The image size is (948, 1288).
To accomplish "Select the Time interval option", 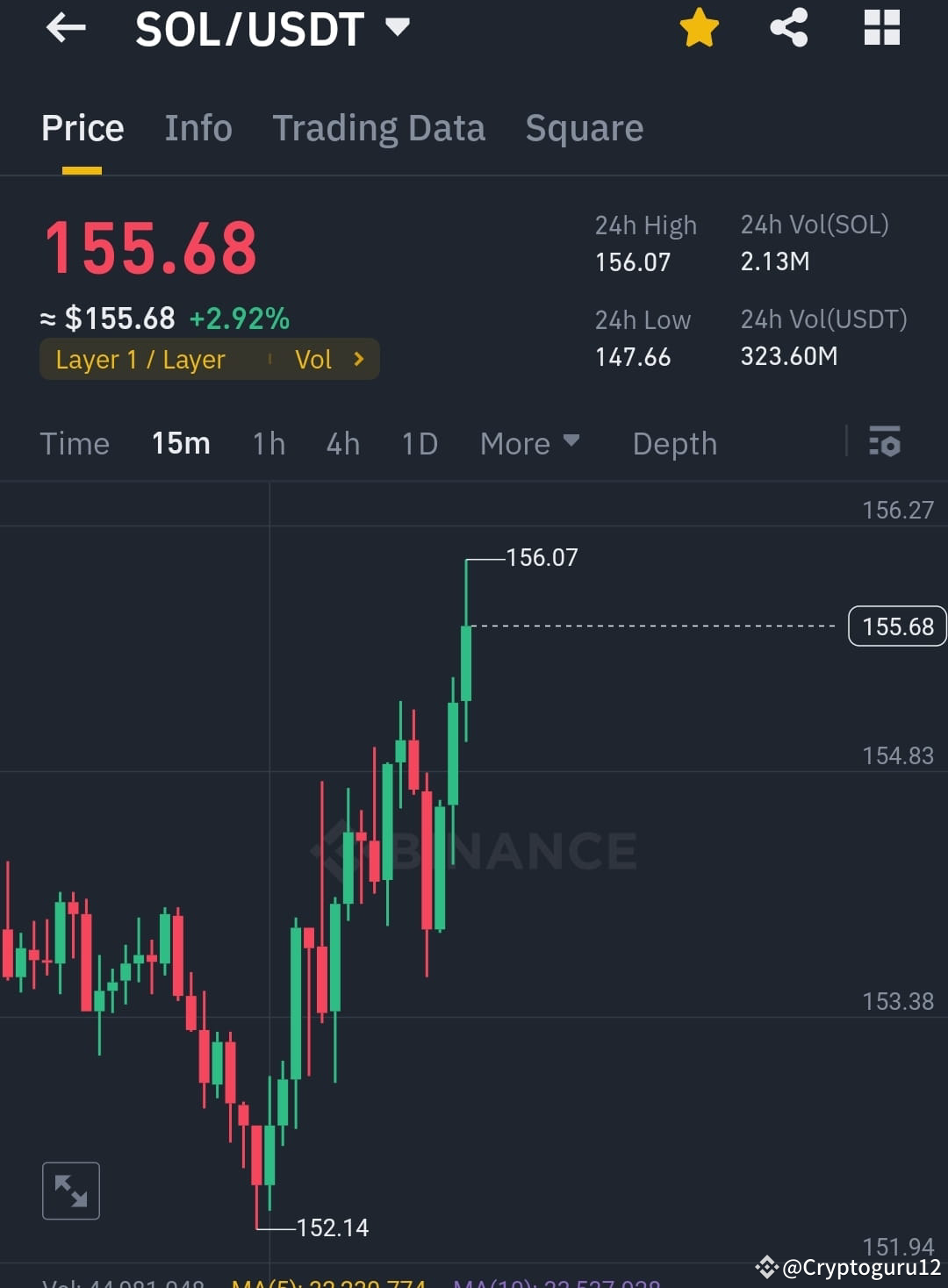I will tap(75, 444).
